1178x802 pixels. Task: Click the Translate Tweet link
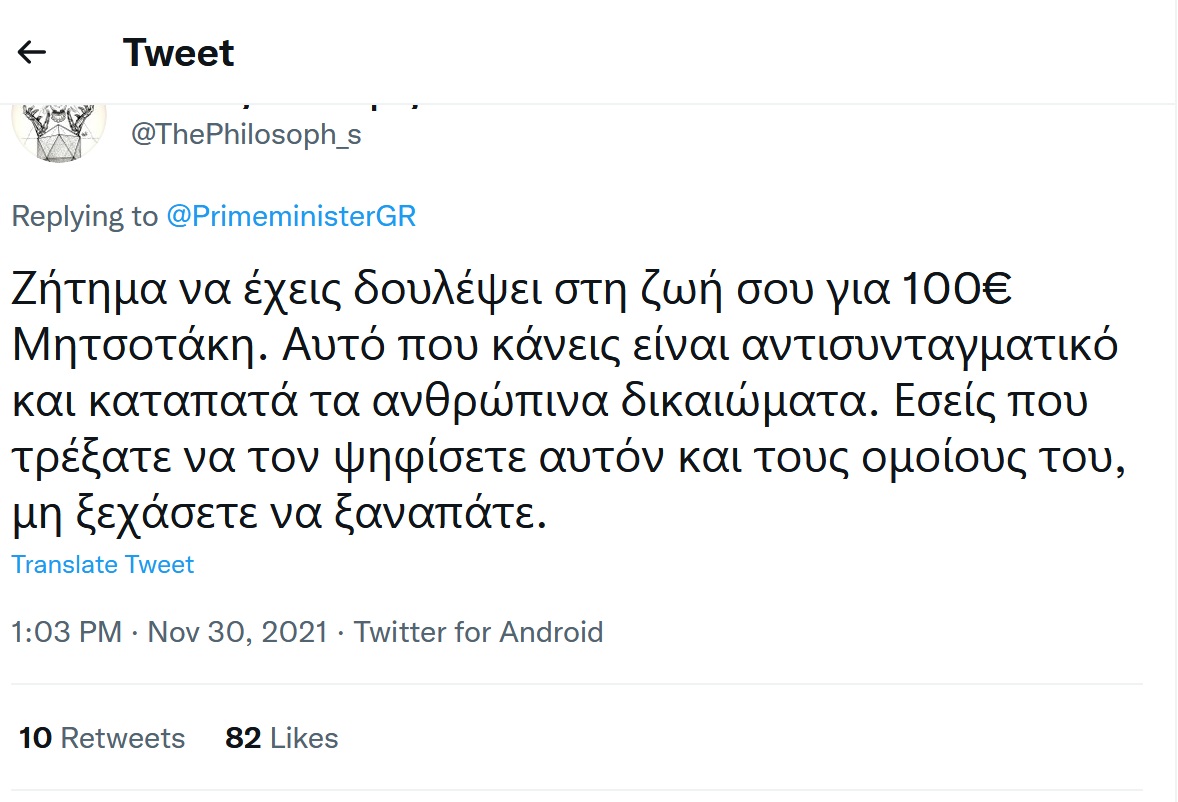(x=103, y=565)
